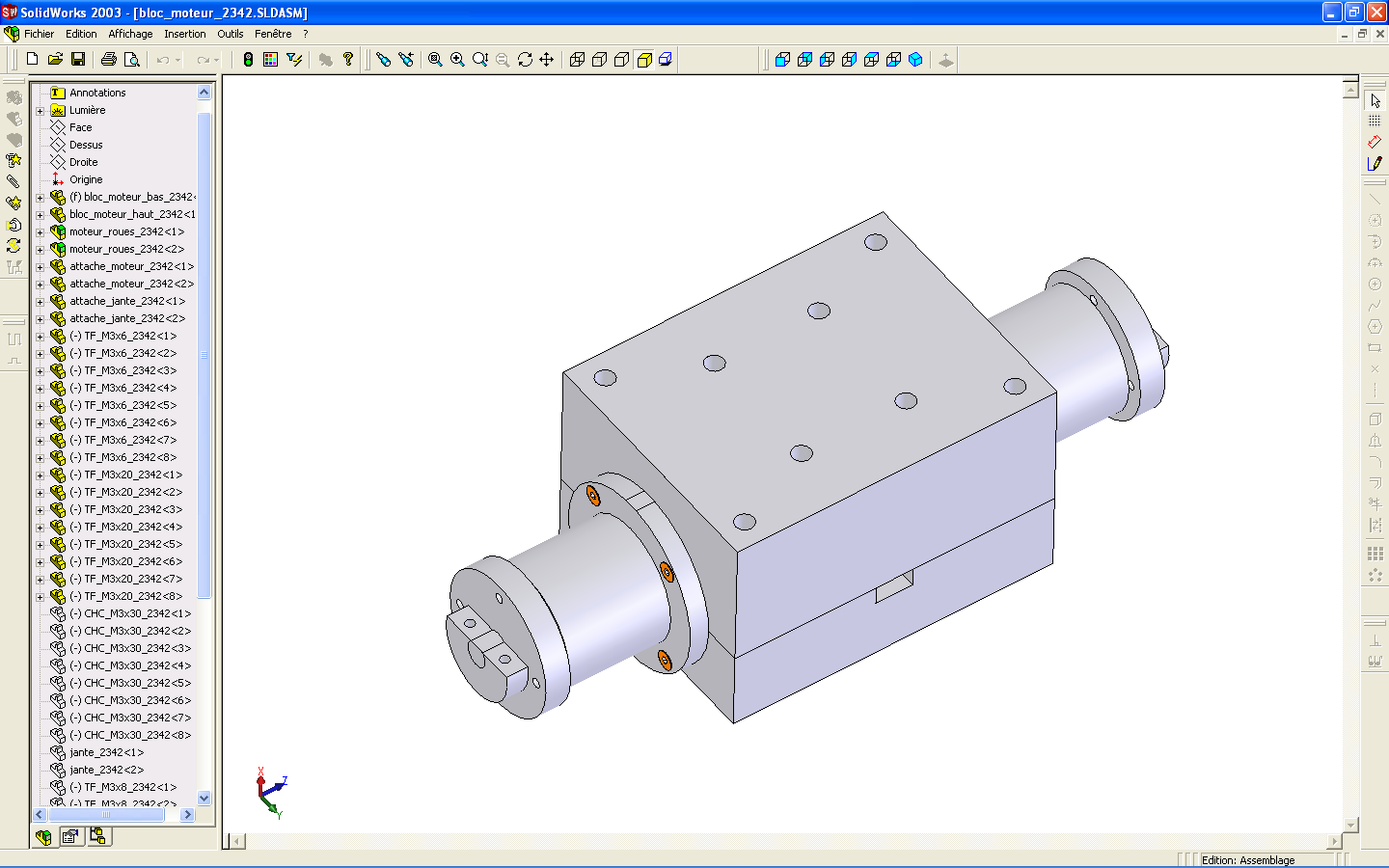Image resolution: width=1389 pixels, height=868 pixels.
Task: Expand the Lumière tree node
Action: (41, 111)
